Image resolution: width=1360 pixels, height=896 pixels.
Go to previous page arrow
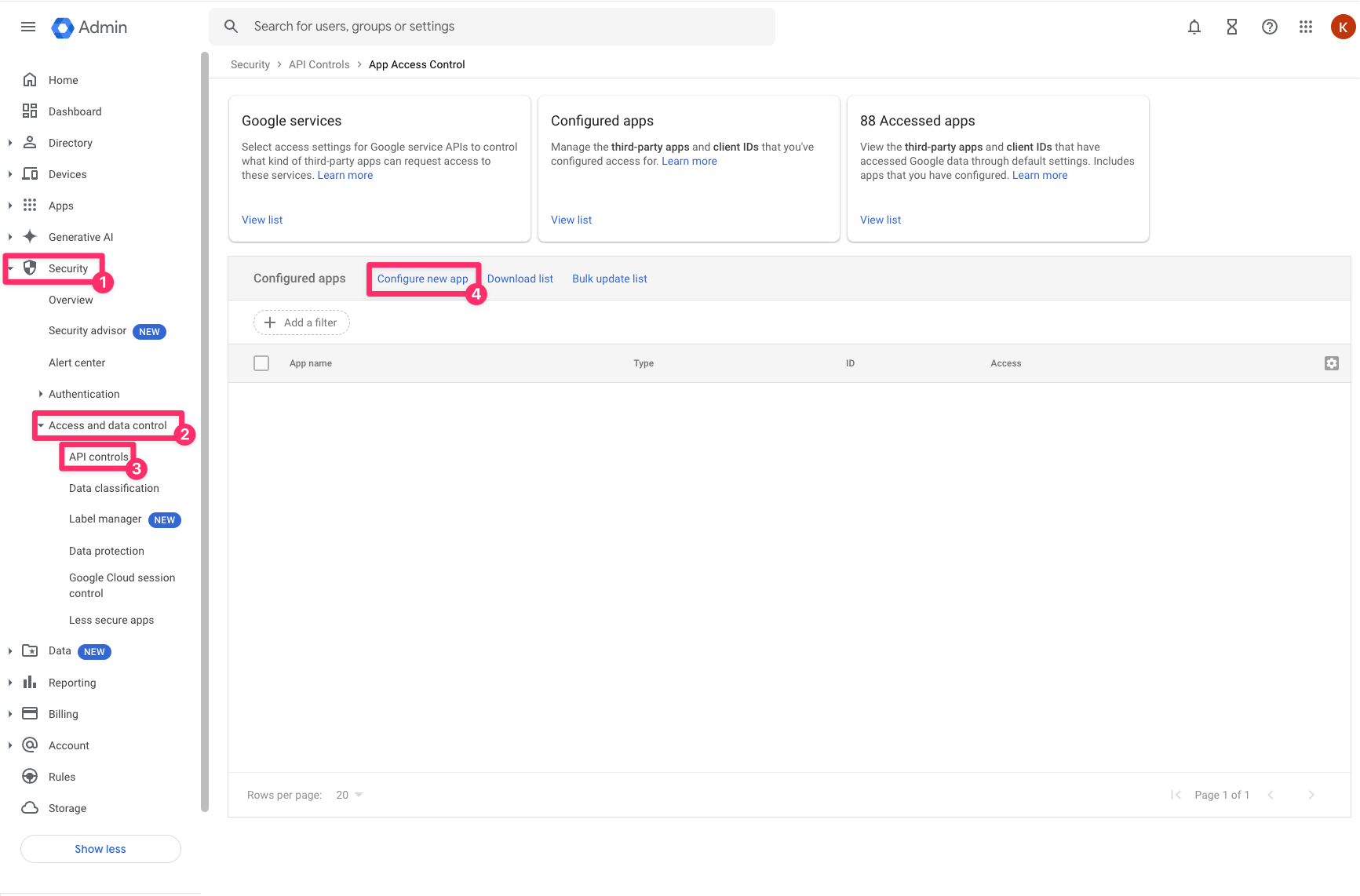pyautogui.click(x=1271, y=795)
